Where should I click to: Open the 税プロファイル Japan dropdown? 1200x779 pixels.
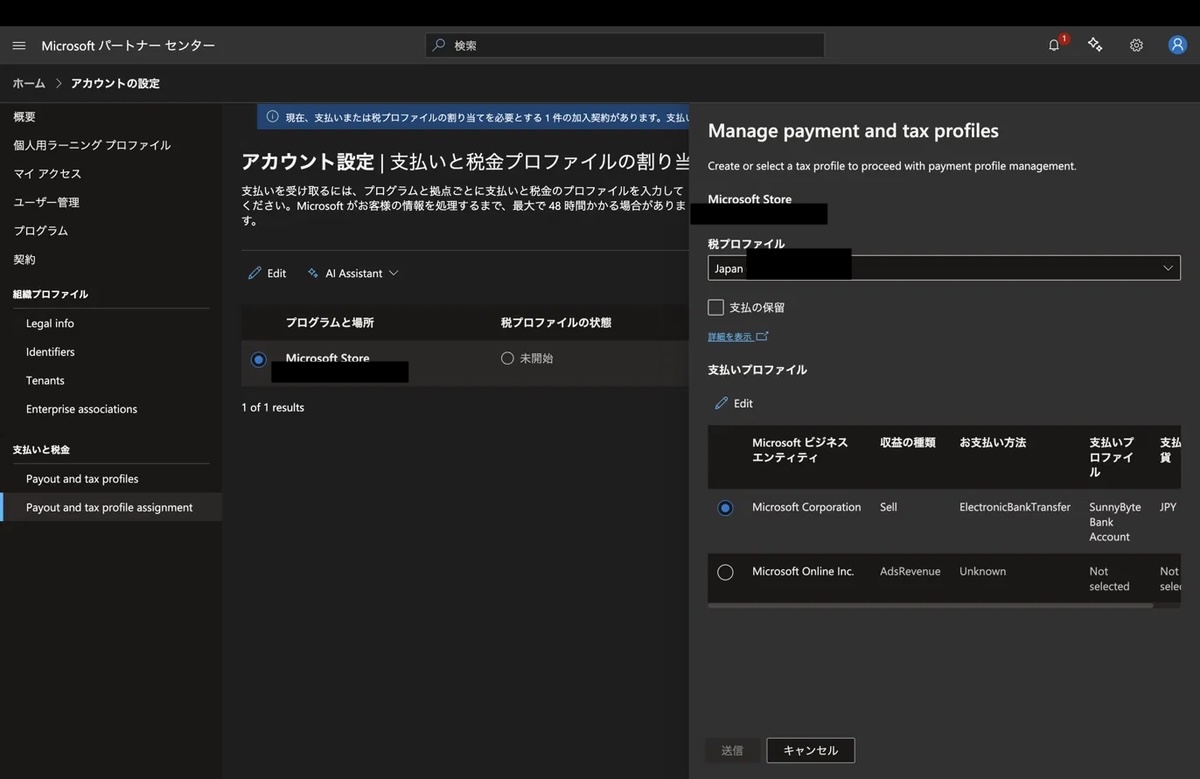[x=944, y=268]
